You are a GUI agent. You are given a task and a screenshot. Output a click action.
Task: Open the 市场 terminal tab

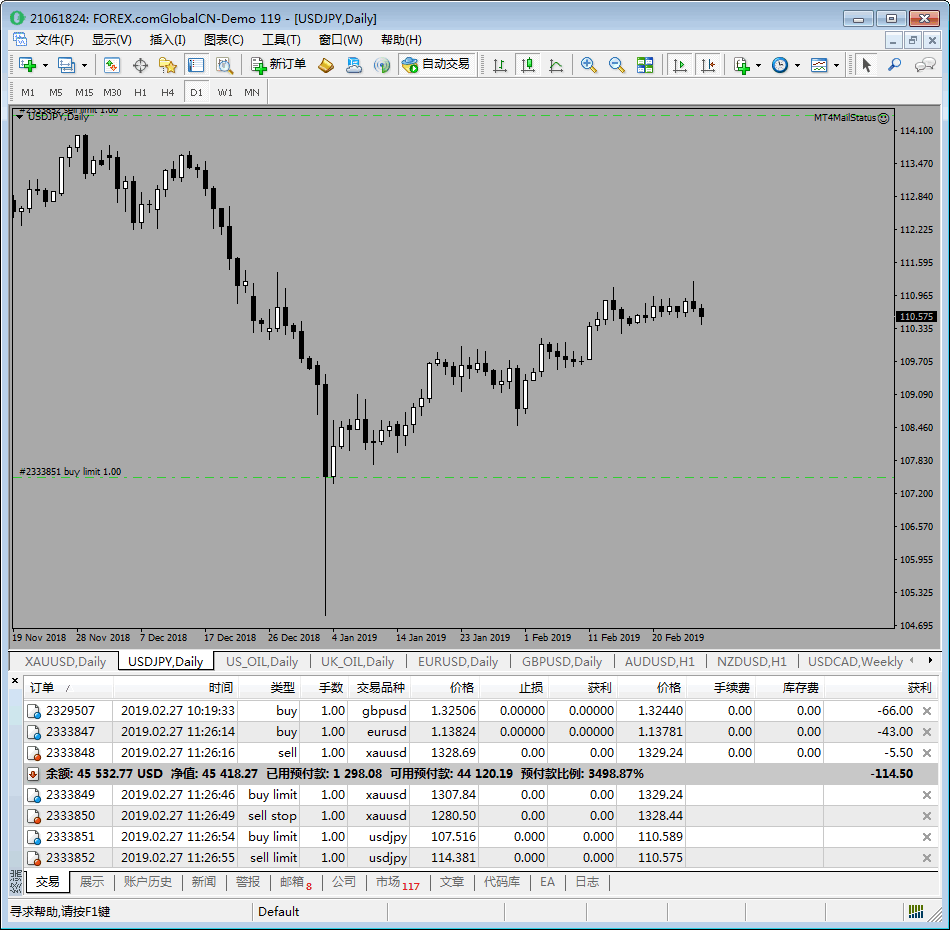point(397,883)
